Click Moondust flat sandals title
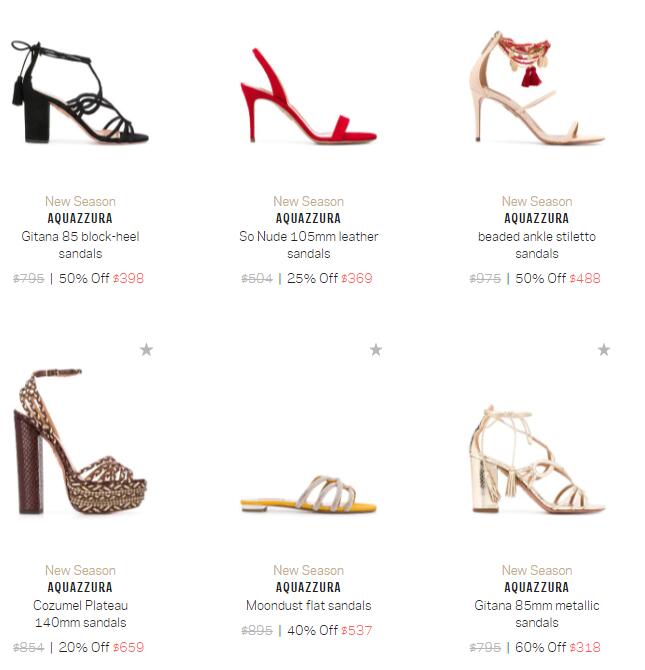This screenshot has height=670, width=645. click(309, 605)
